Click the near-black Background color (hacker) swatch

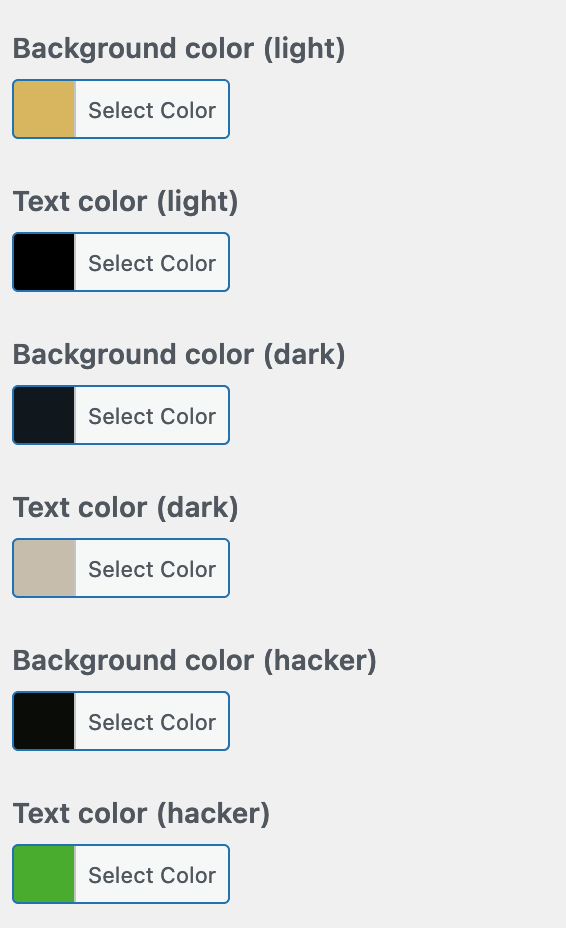[x=44, y=721]
